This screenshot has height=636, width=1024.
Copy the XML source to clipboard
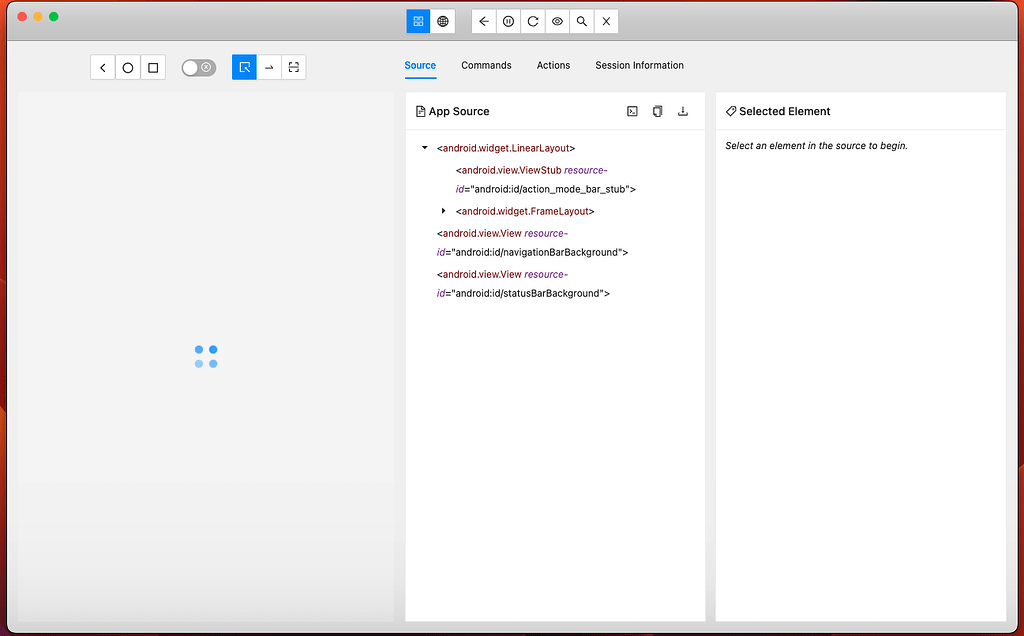pyautogui.click(x=657, y=111)
